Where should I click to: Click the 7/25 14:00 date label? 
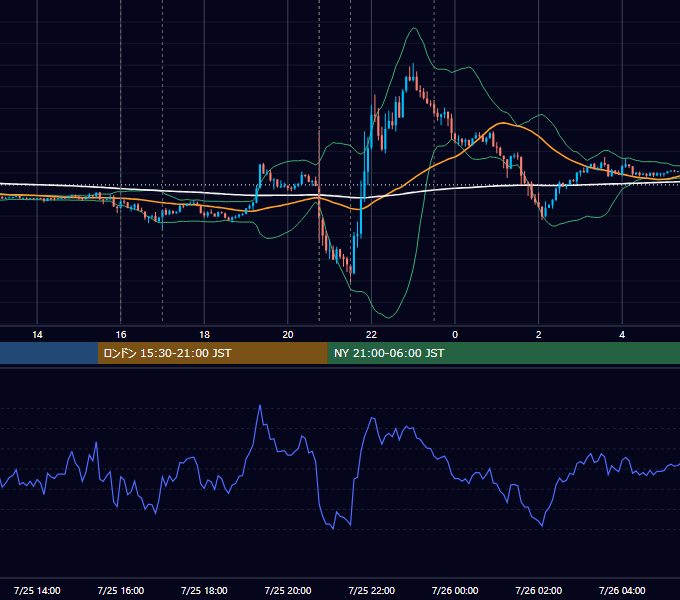click(37, 590)
